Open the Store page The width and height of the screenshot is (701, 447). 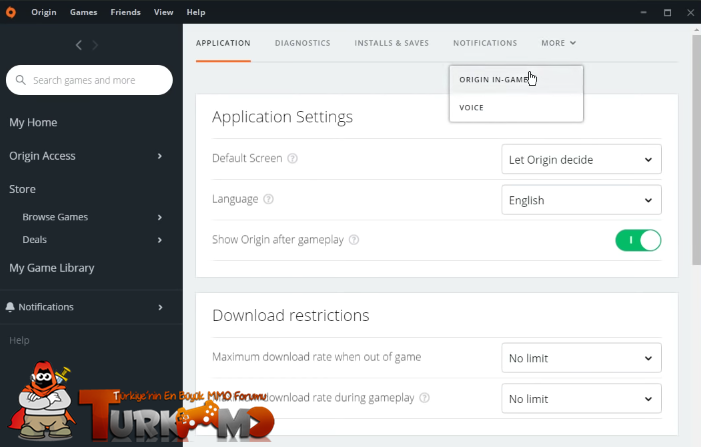tap(22, 189)
